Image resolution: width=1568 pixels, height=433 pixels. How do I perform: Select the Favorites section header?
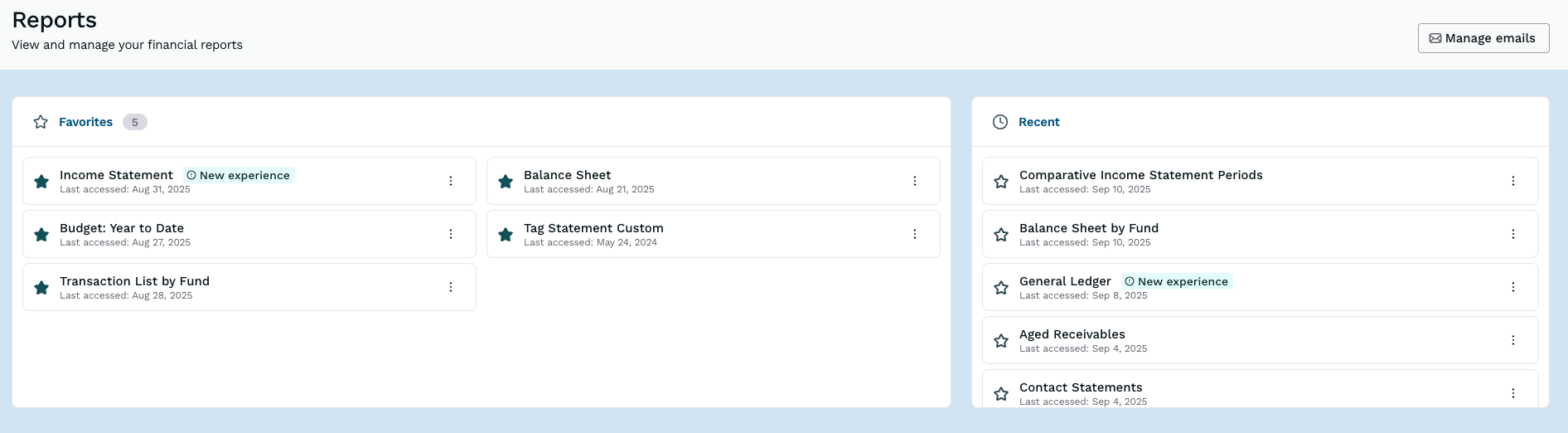click(85, 122)
